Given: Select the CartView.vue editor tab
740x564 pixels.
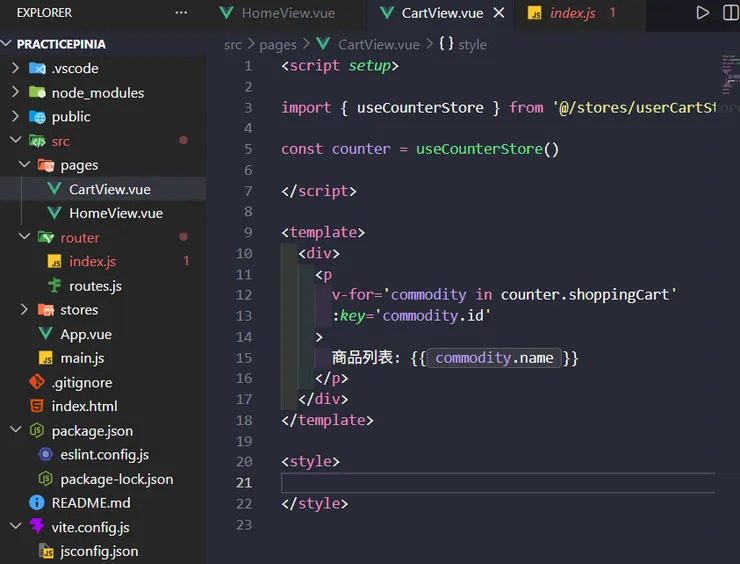Looking at the screenshot, I should [442, 13].
